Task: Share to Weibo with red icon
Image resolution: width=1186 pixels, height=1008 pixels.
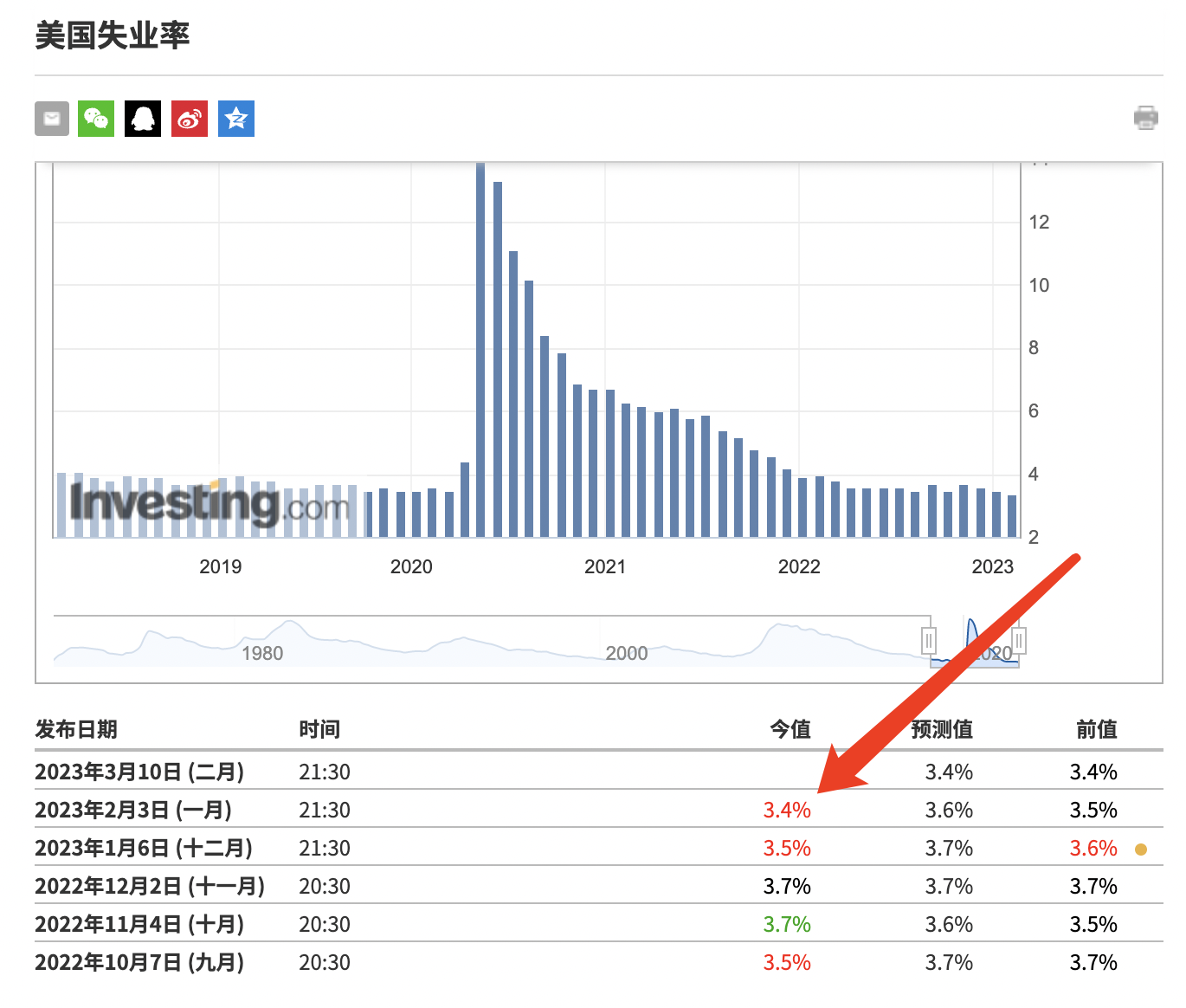Action: (190, 119)
